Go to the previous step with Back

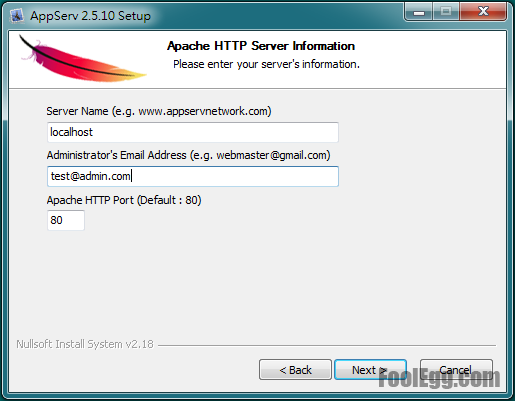(x=295, y=370)
